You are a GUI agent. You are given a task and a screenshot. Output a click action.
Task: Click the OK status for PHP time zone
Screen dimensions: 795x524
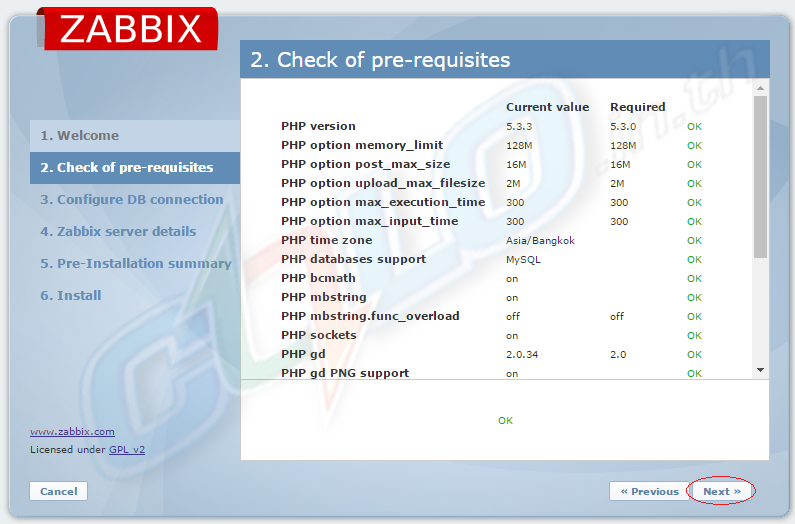tap(694, 240)
